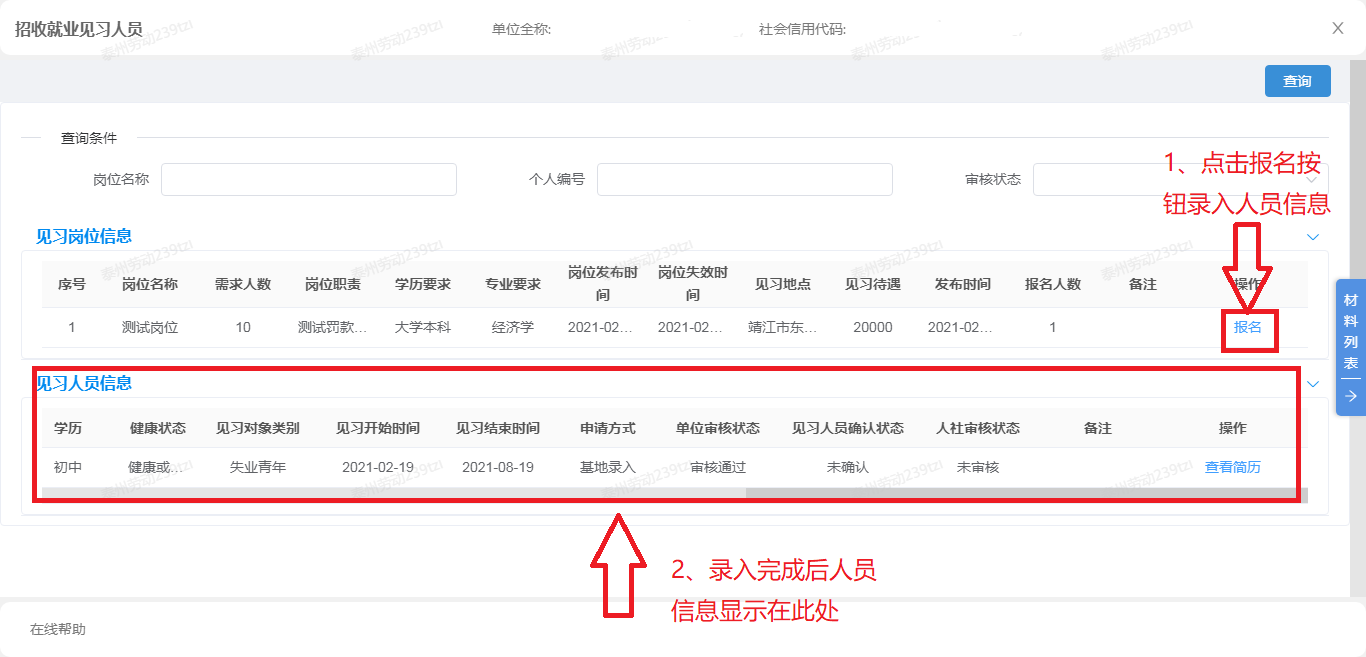Screen dimensions: 1366x657
Task: Click the 在线帮助 link at bottom
Action: (x=58, y=629)
